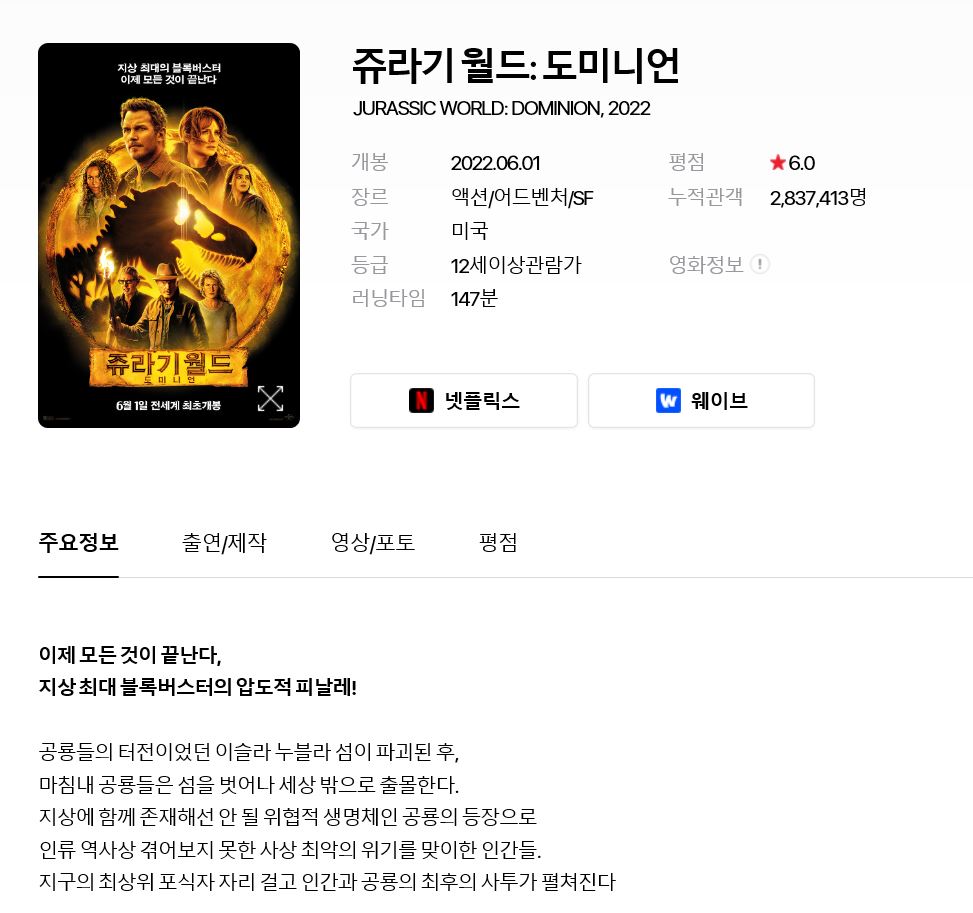Click the 쥬라기 월드: 도미니언 title

click(516, 66)
